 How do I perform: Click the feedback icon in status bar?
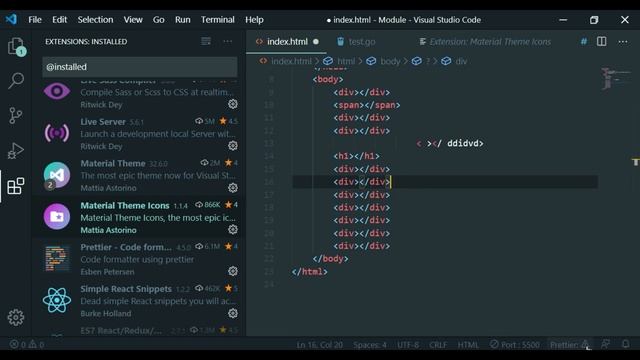(x=606, y=344)
